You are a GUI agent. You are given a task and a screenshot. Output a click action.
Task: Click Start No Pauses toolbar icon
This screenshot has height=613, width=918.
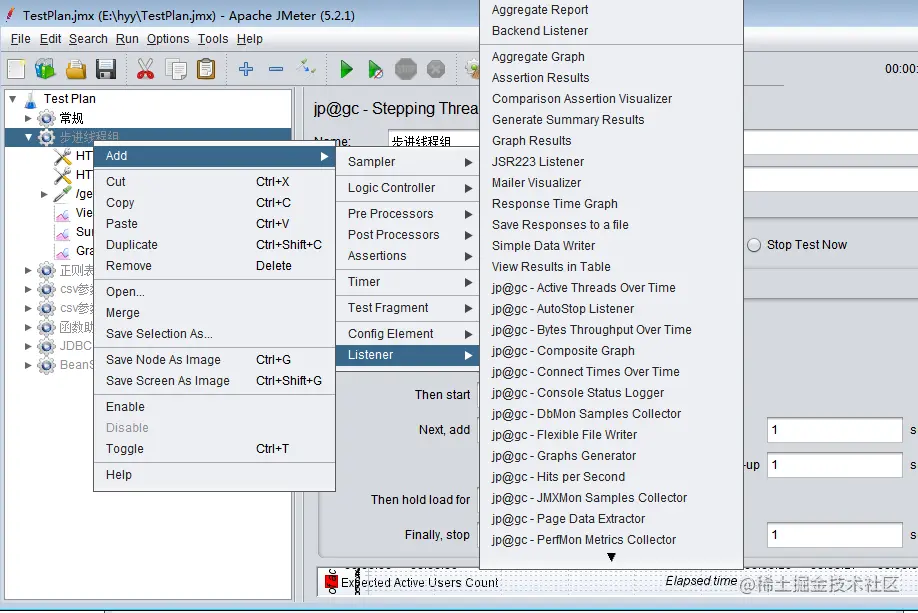pos(375,69)
